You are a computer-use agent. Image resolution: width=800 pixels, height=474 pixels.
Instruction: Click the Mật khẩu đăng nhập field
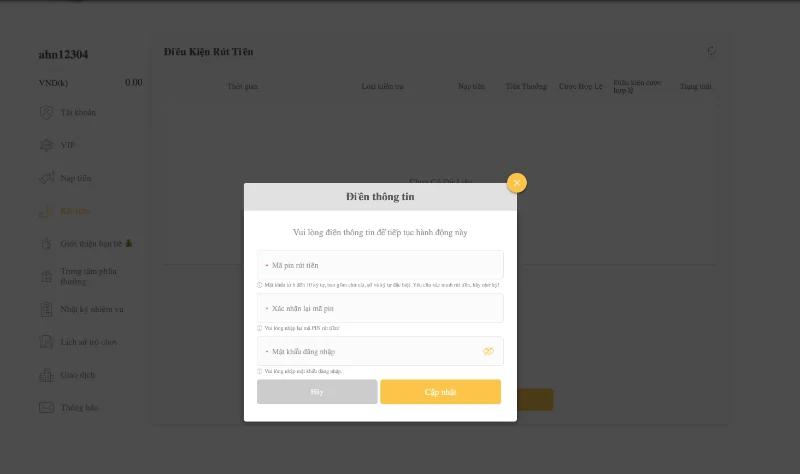tap(380, 351)
